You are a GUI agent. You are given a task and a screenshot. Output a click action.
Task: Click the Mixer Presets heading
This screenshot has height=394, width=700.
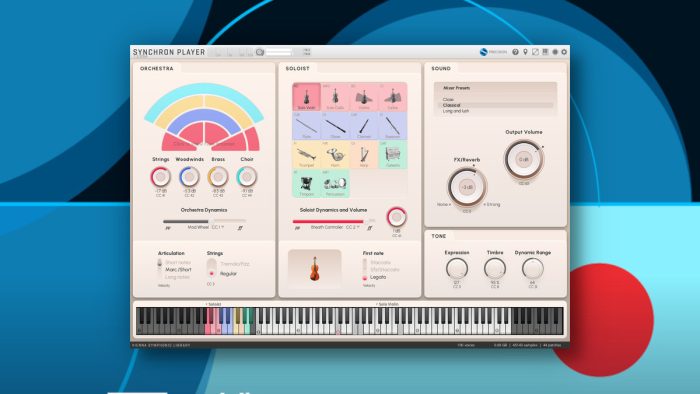click(456, 88)
